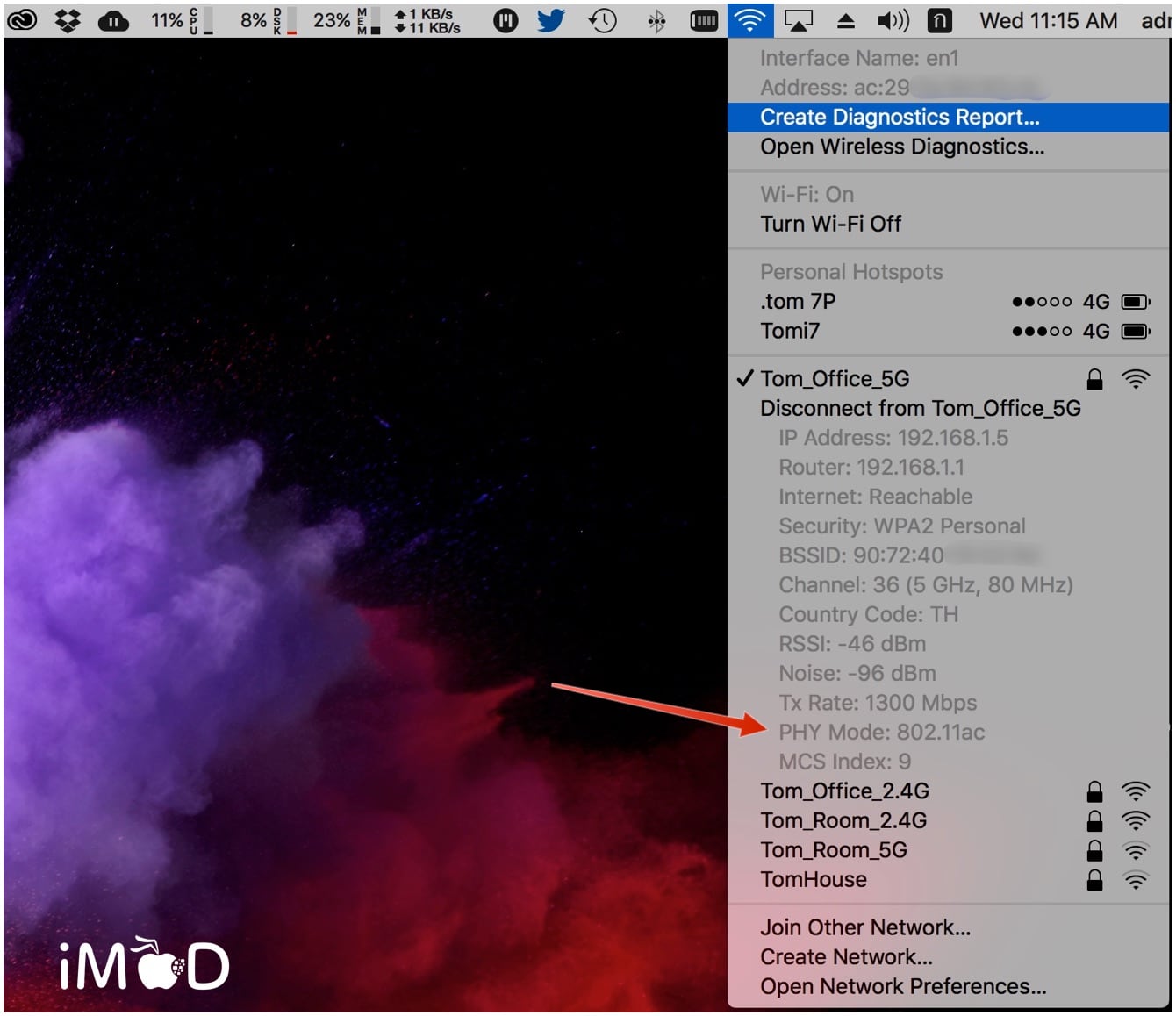The image size is (1176, 1016).
Task: Open the Adobe Creative Cloud menu bar icon
Action: [x=23, y=19]
